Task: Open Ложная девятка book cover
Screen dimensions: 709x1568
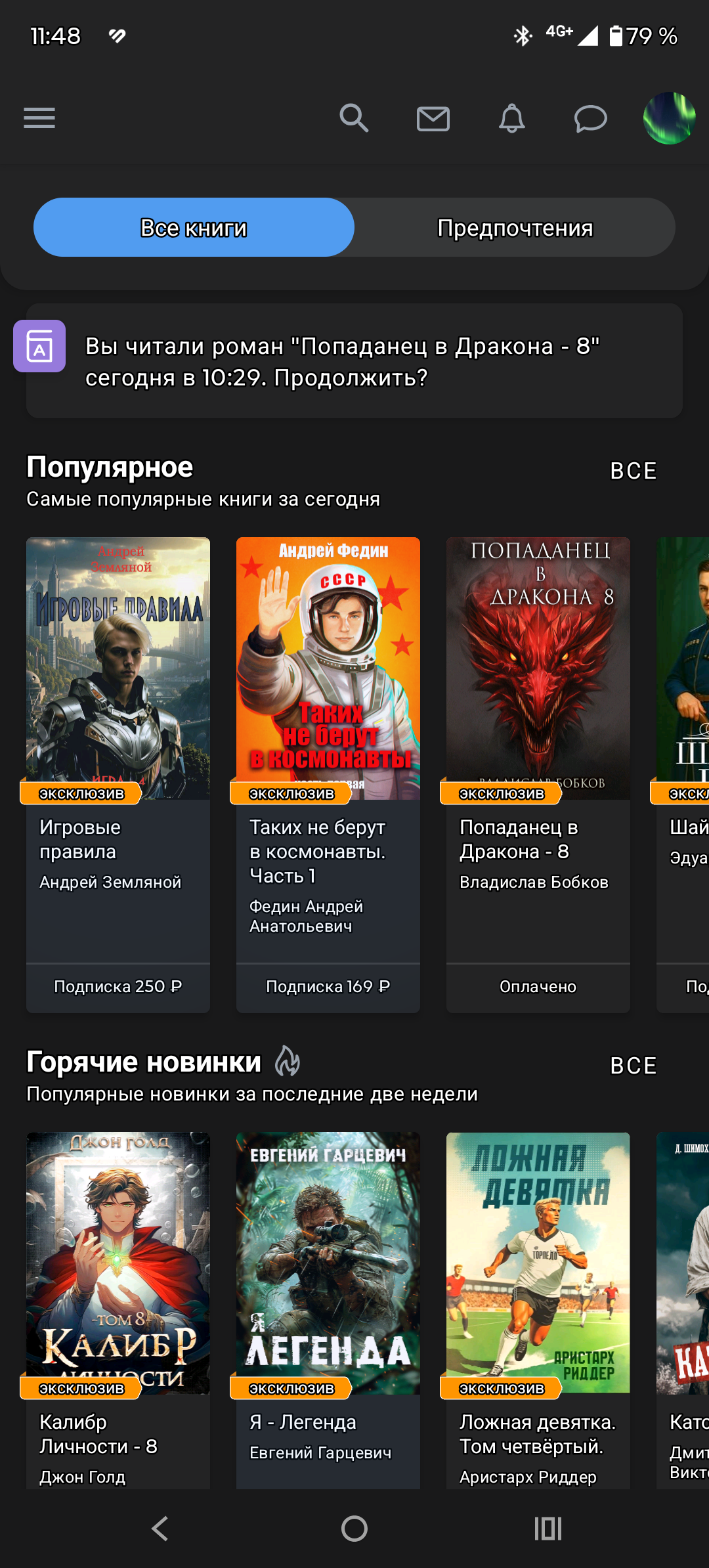Action: tap(538, 1254)
